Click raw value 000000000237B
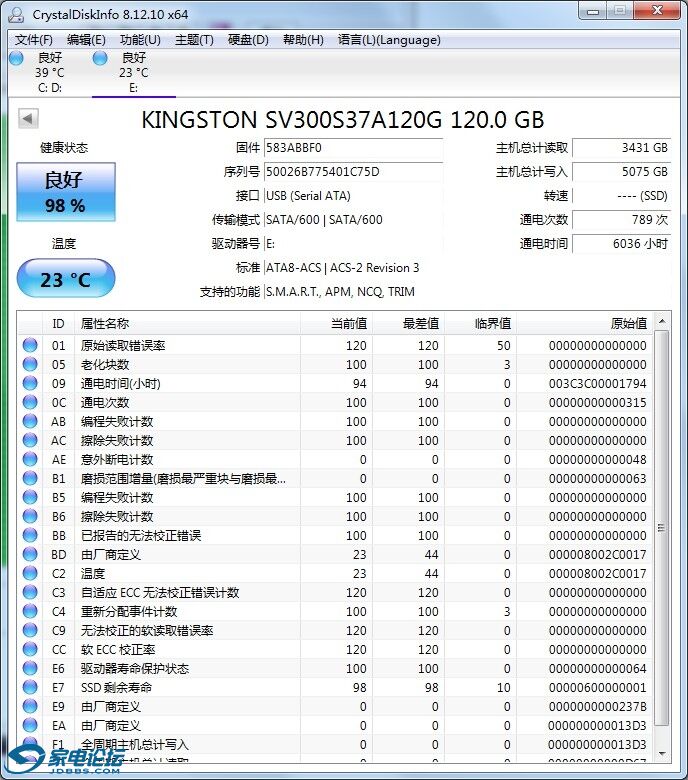Screen dimensions: 688x780 597,706
